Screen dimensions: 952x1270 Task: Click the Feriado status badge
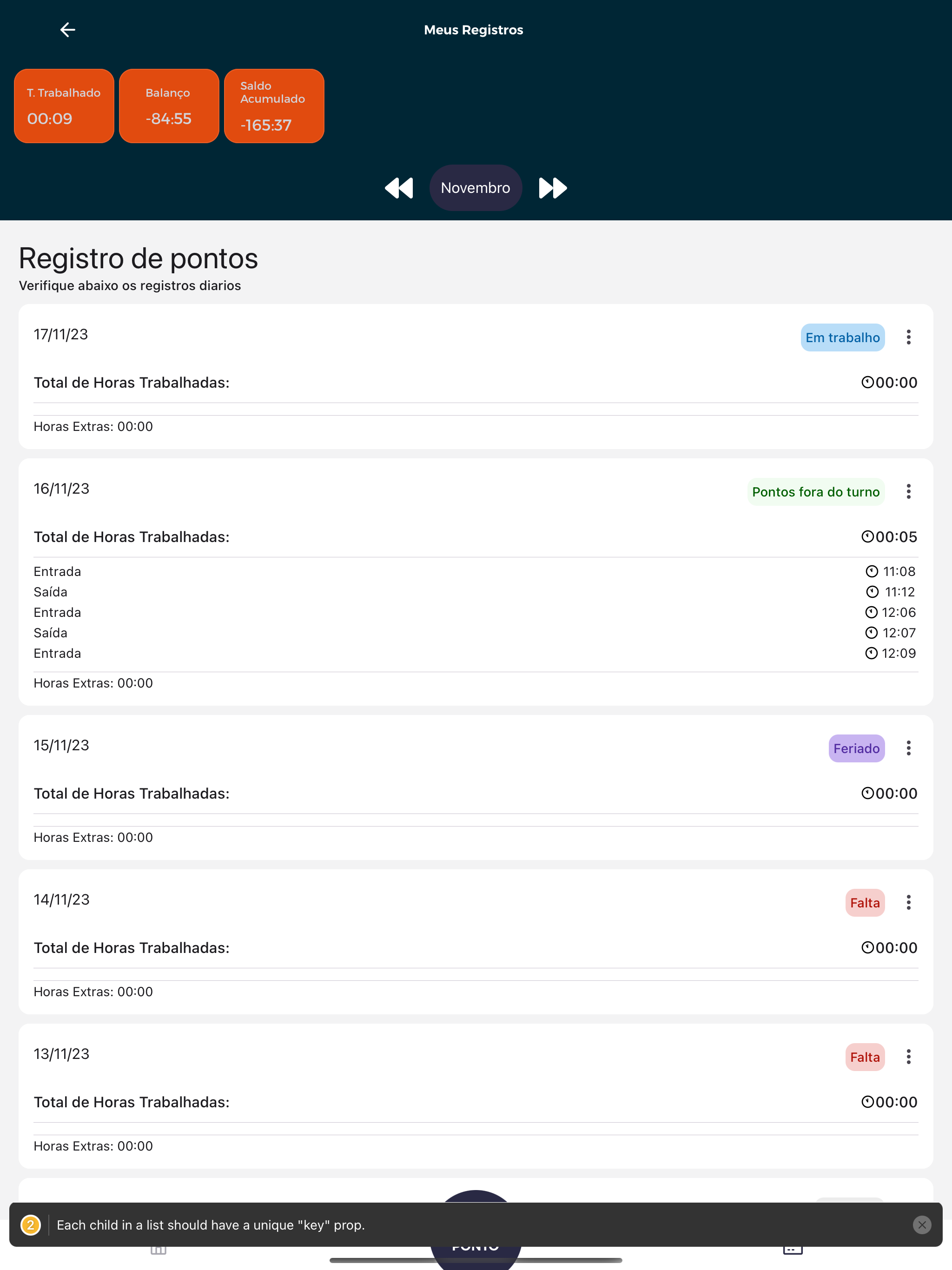point(856,749)
